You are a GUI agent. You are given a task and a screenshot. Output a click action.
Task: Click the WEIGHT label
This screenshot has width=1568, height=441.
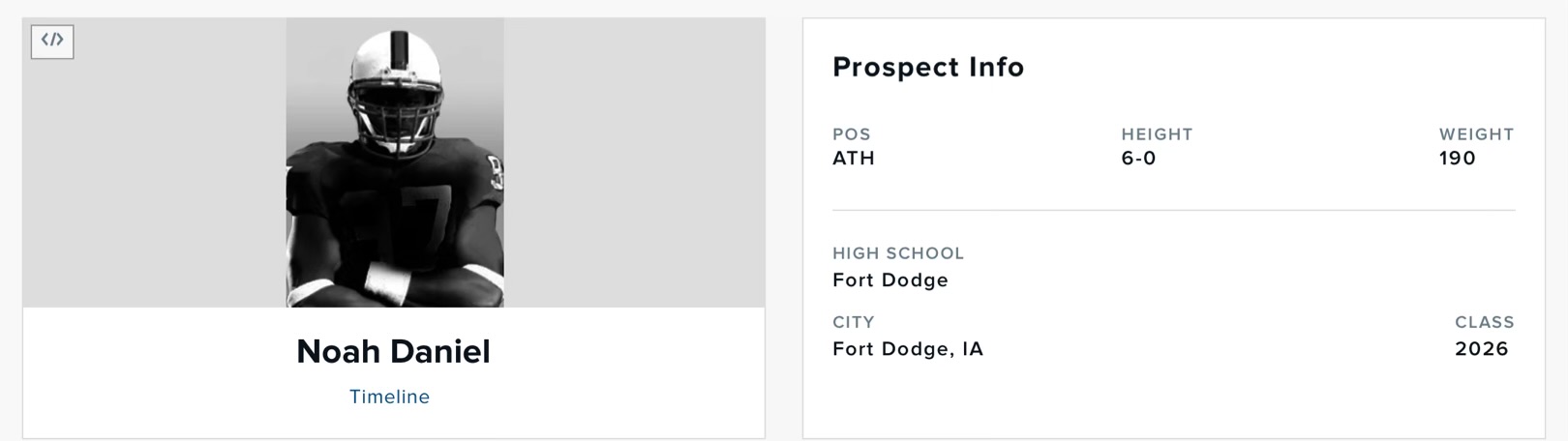click(1477, 134)
